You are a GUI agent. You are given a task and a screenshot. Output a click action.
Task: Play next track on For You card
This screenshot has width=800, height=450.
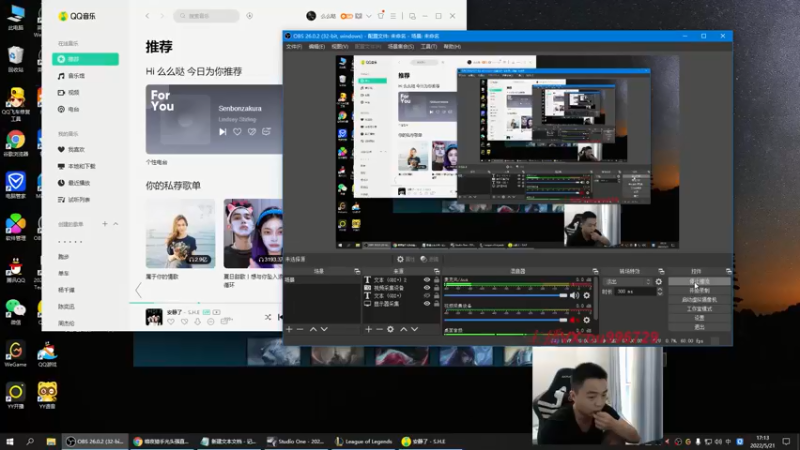(222, 132)
